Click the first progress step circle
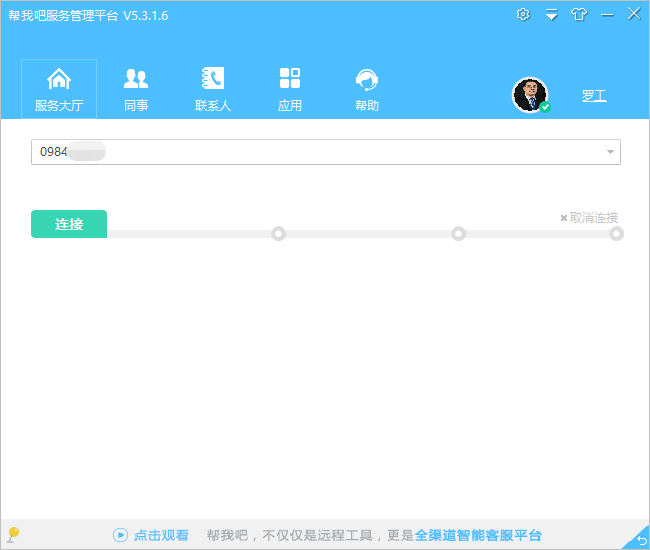Screen dimensions: 650x550 [x=279, y=234]
